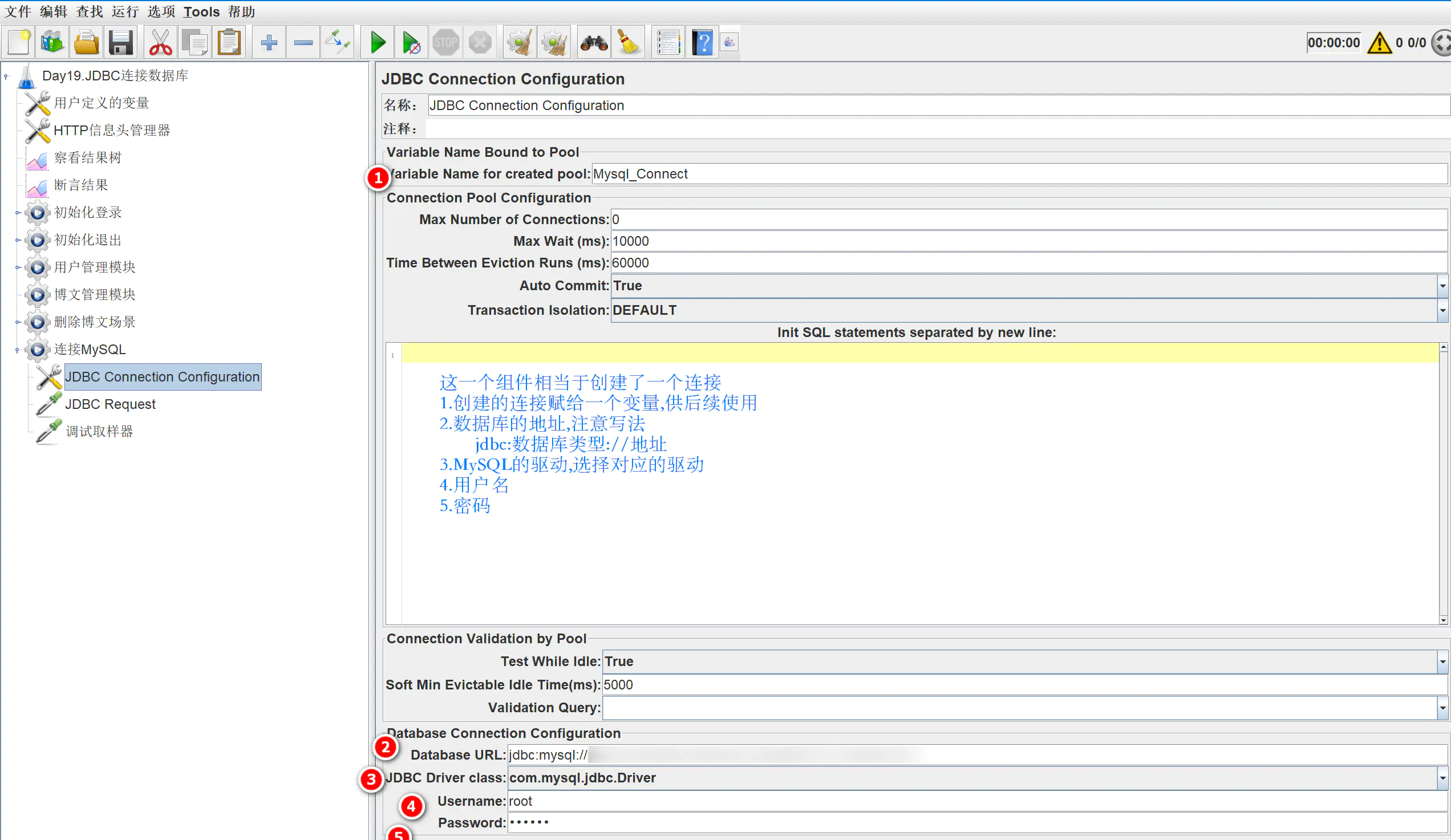Open the 文件 menu
This screenshot has width=1451, height=840.
point(17,11)
